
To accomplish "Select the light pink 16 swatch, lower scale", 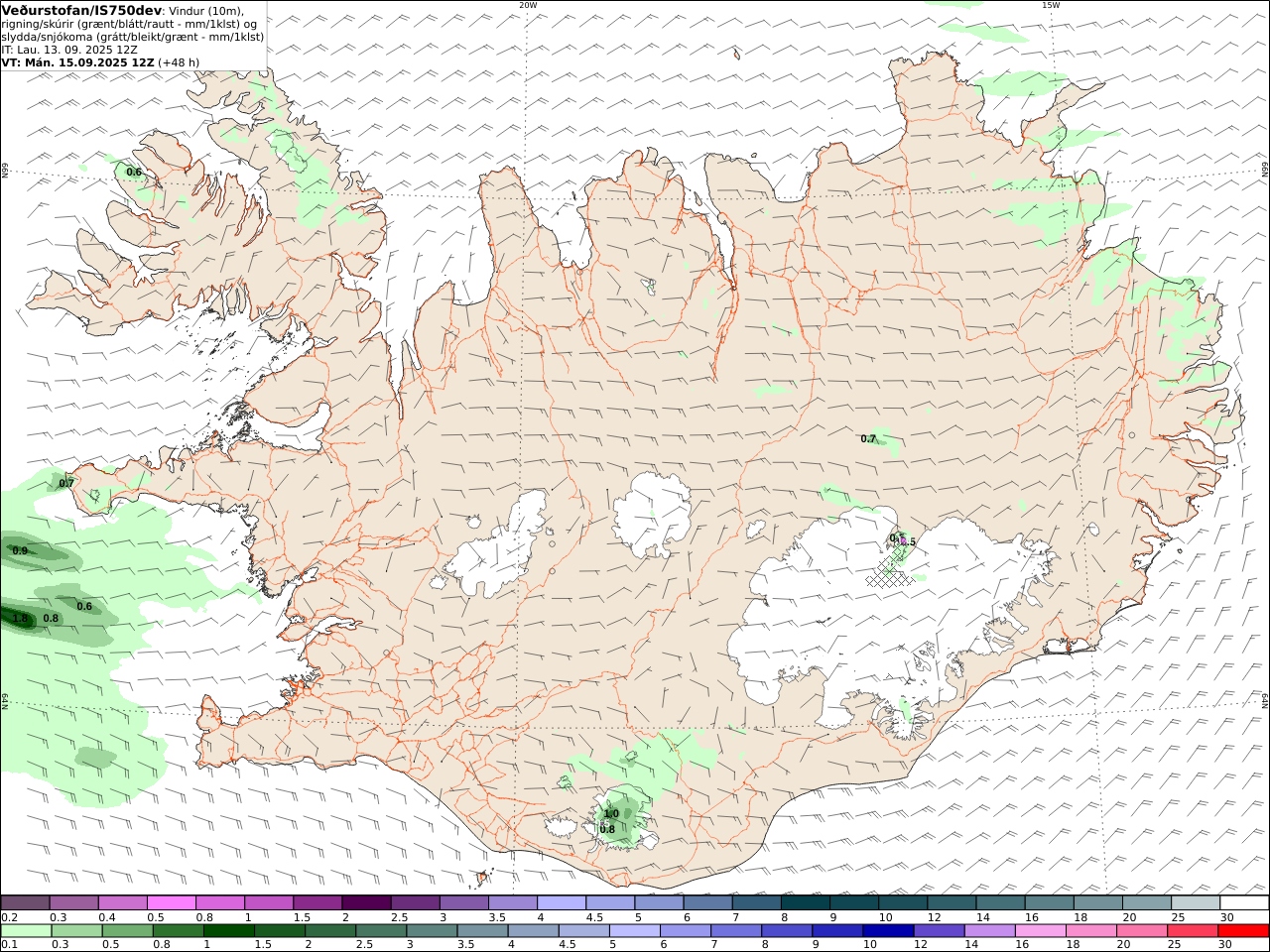I will click(x=1040, y=931).
